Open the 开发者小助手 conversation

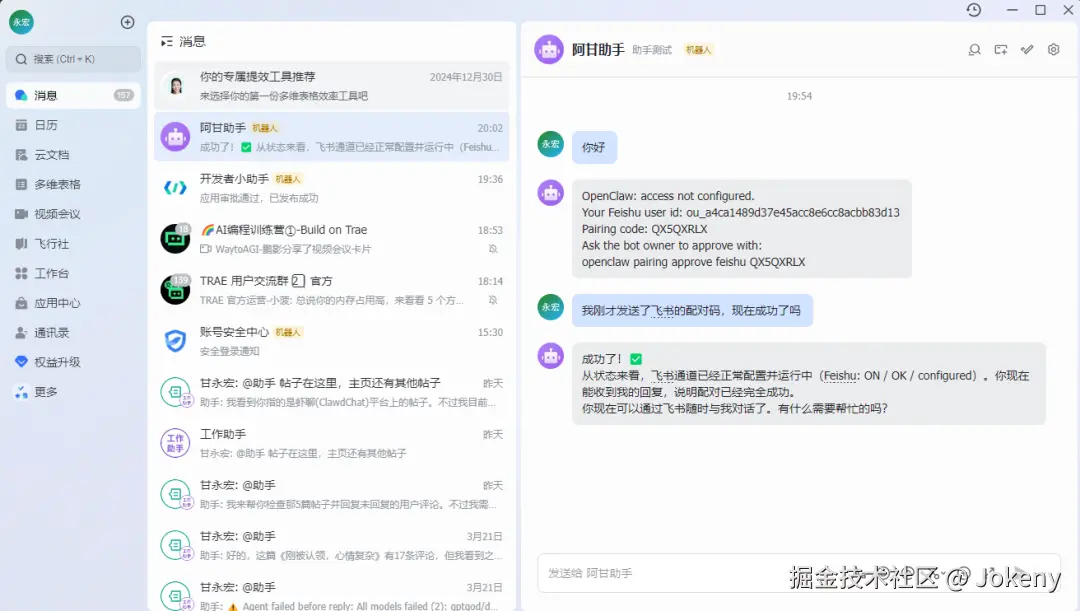(x=331, y=188)
